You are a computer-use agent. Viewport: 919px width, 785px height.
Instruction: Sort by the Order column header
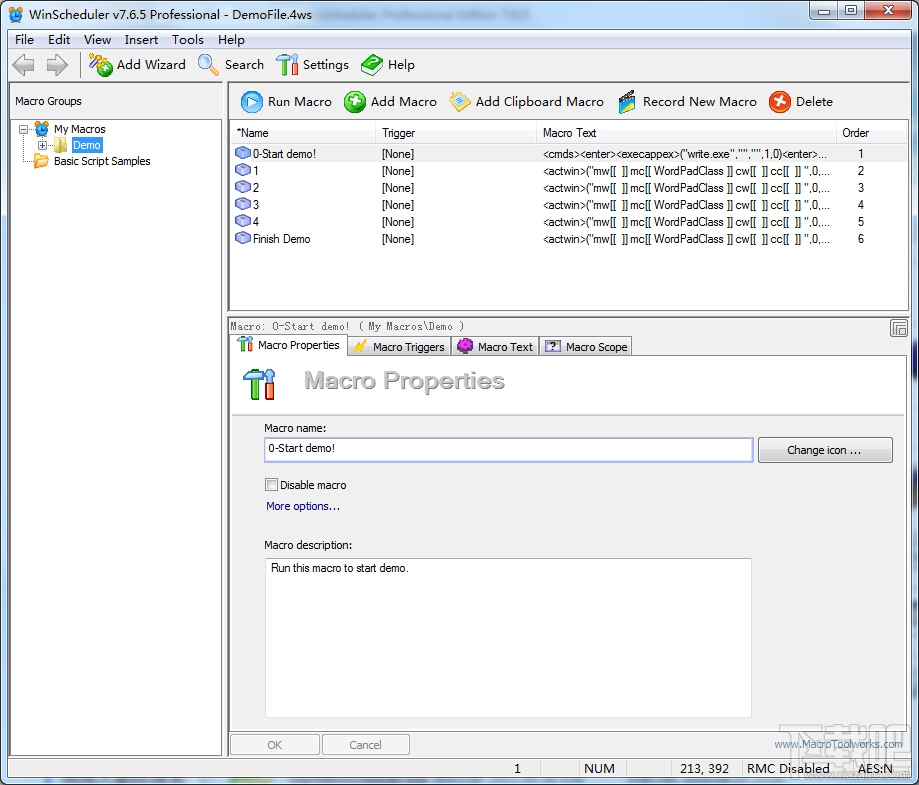point(871,132)
